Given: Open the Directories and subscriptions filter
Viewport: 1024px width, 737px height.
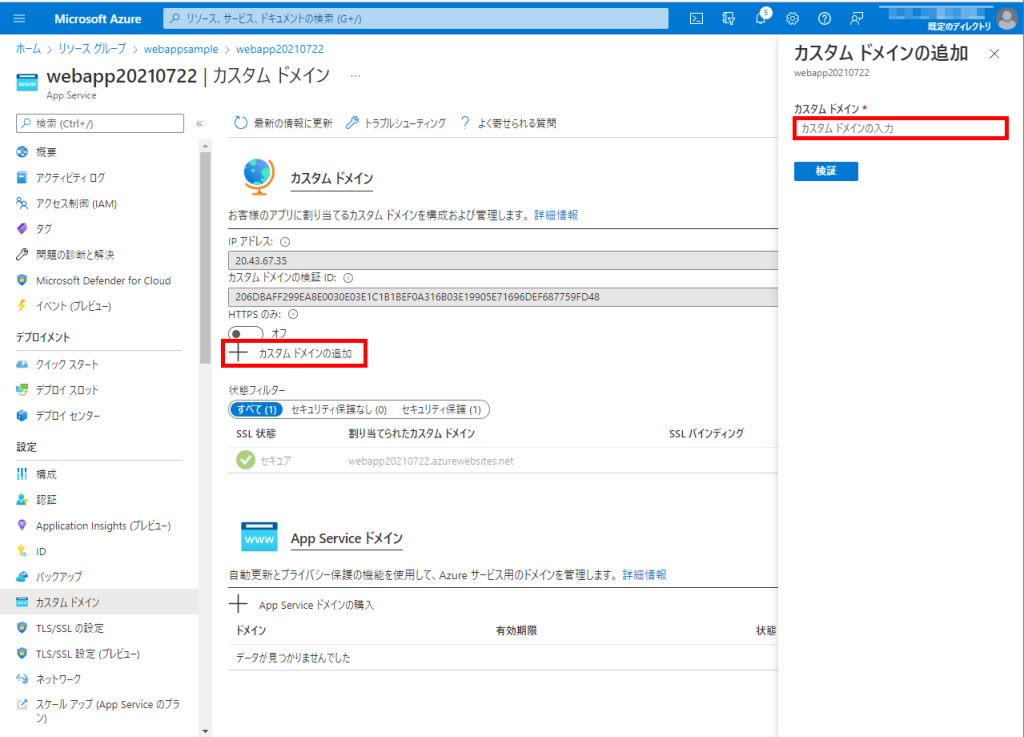Looking at the screenshot, I should click(728, 18).
